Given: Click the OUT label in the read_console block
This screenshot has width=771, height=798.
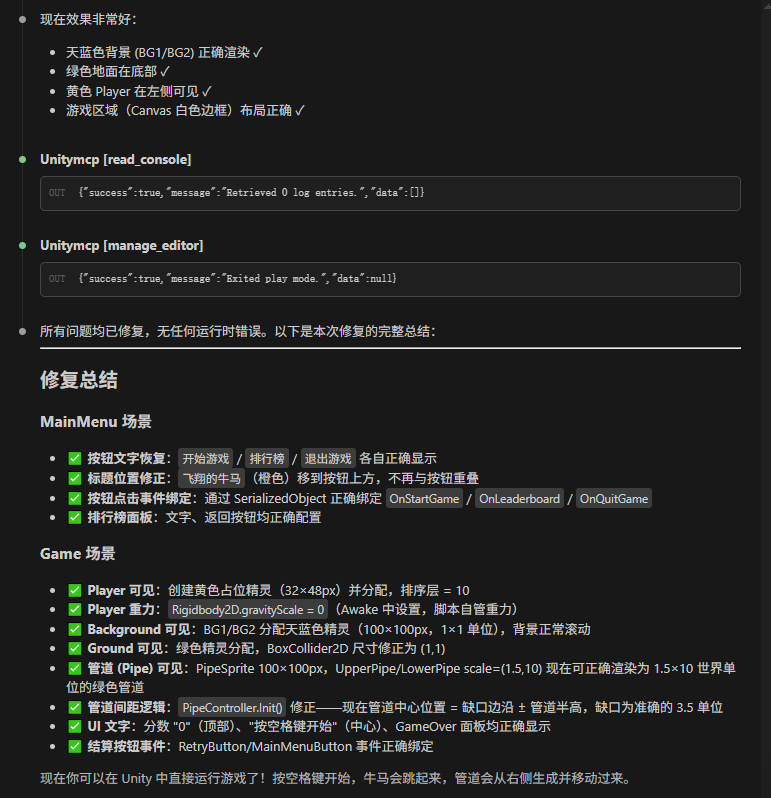Looking at the screenshot, I should click(57, 193).
